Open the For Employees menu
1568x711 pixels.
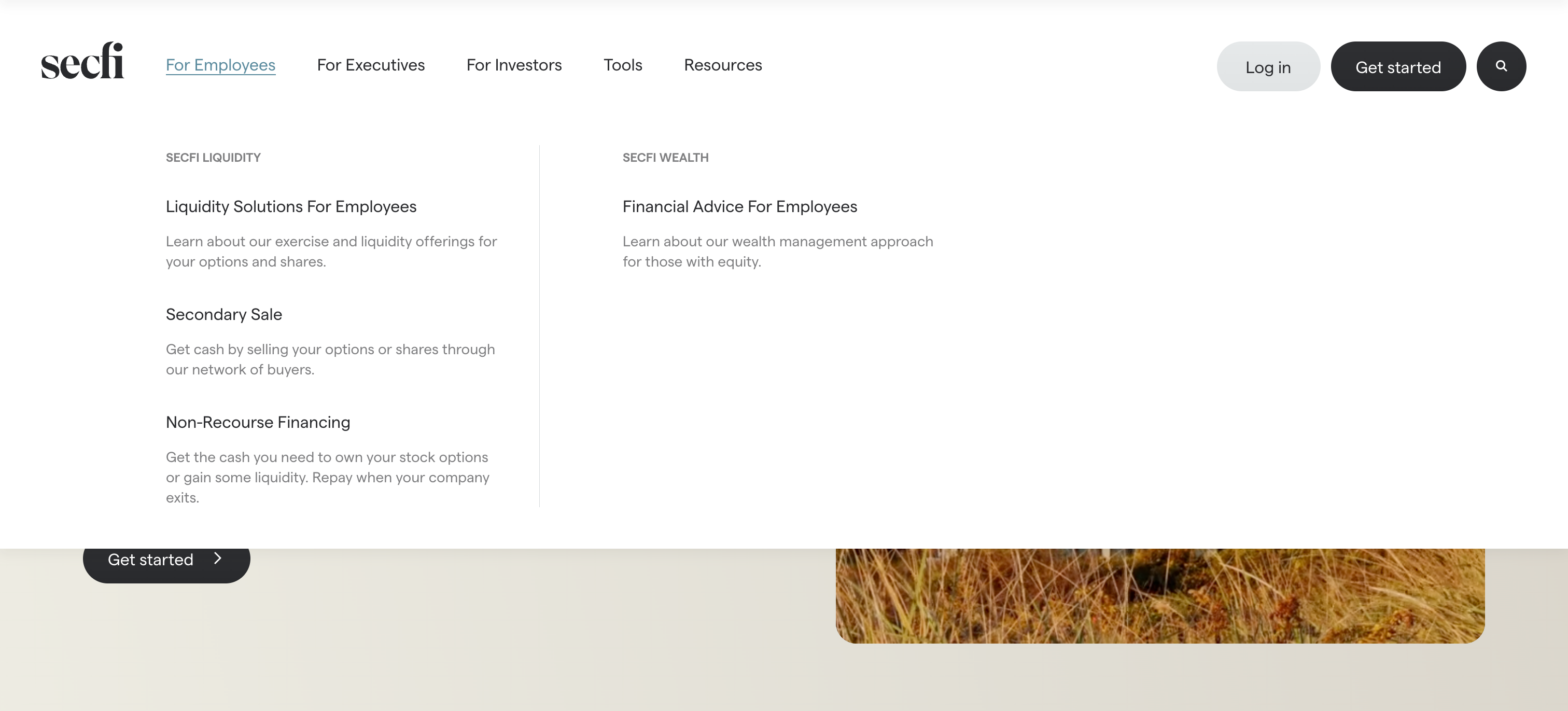[220, 65]
